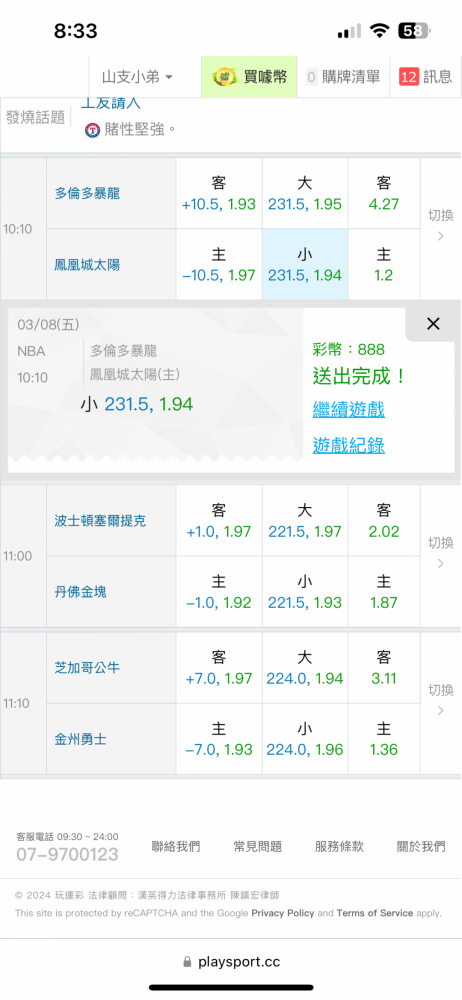Open 鳳凰城太陽 team link
The height and width of the screenshot is (1000, 462).
tap(87, 265)
